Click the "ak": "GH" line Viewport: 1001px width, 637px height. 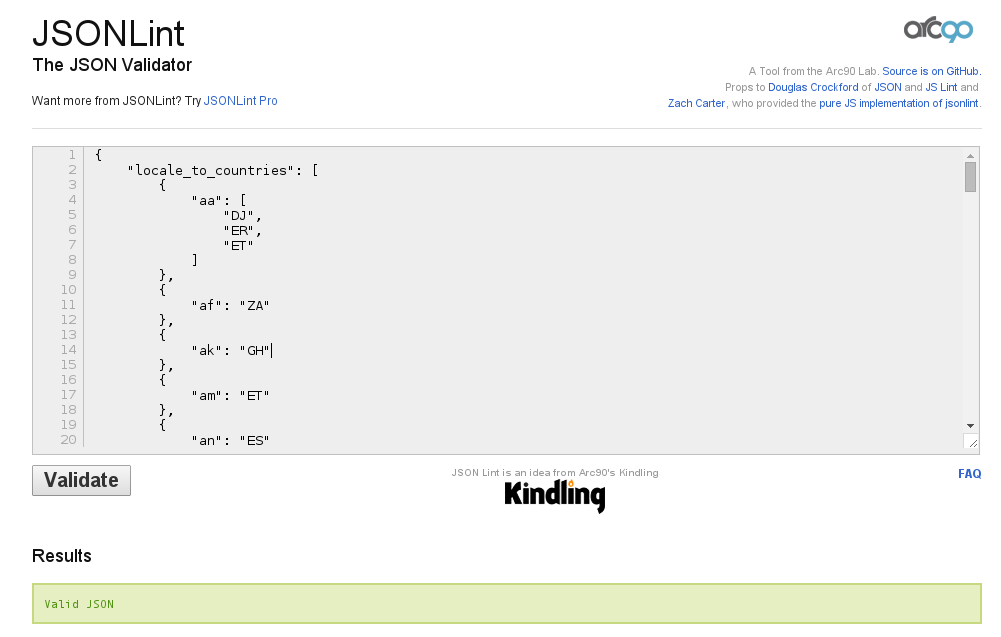230,350
